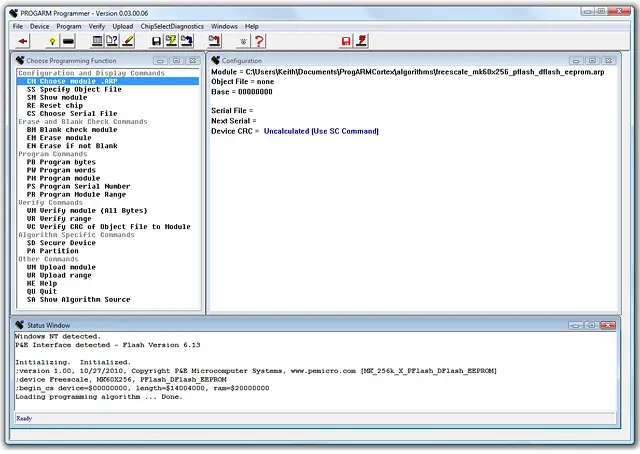Click the 'Ready' status bar text

(24, 418)
